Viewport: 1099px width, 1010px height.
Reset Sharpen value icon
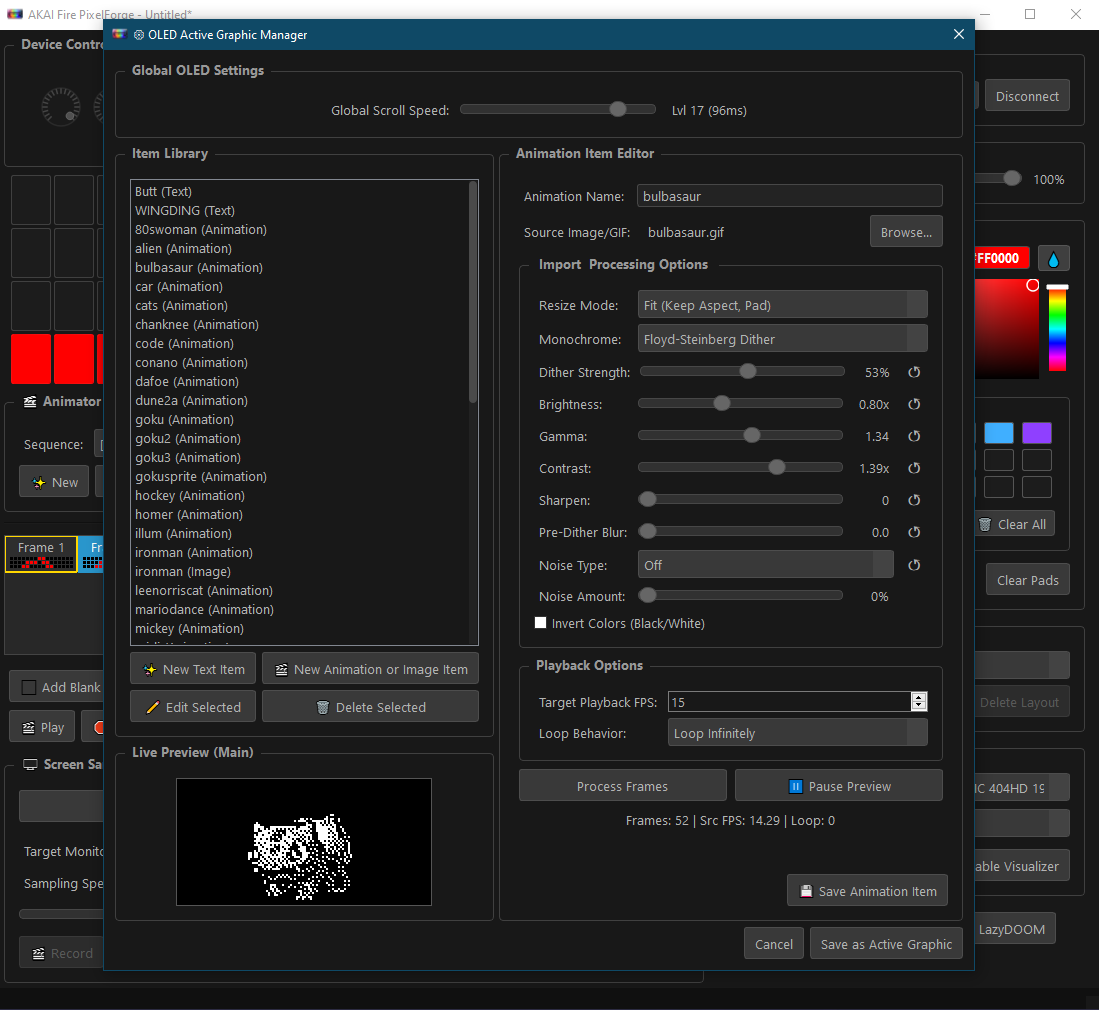point(914,500)
